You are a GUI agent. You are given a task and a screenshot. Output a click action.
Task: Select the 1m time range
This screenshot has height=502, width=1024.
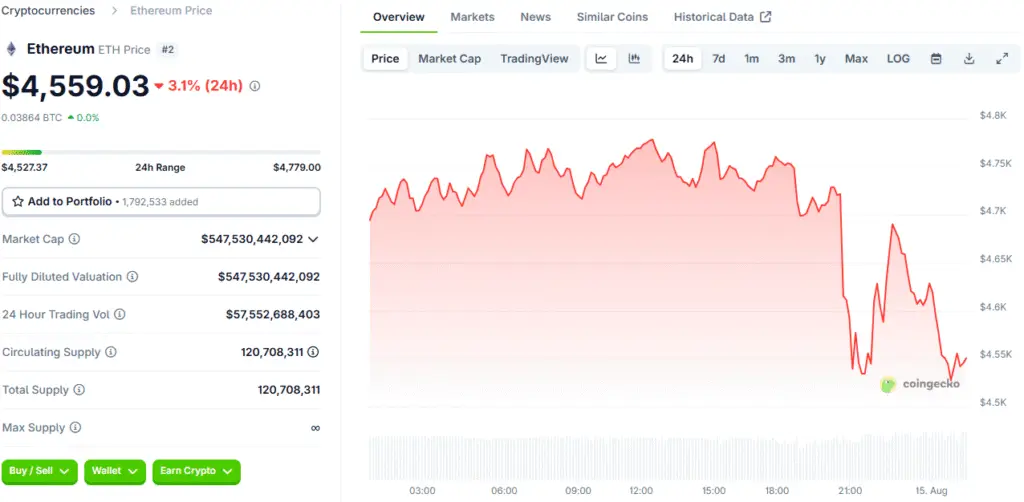752,59
